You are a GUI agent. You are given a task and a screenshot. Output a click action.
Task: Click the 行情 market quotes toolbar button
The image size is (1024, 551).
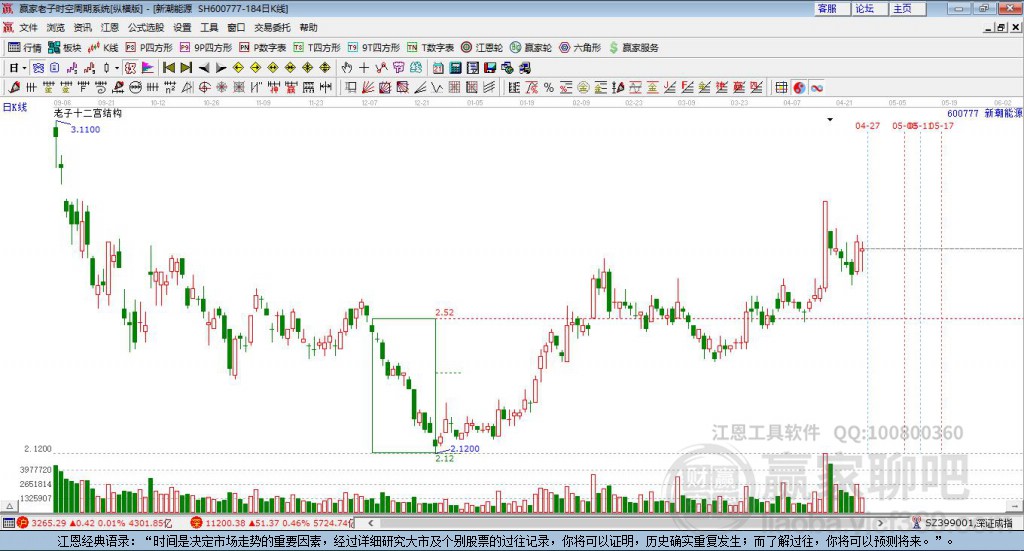25,47
